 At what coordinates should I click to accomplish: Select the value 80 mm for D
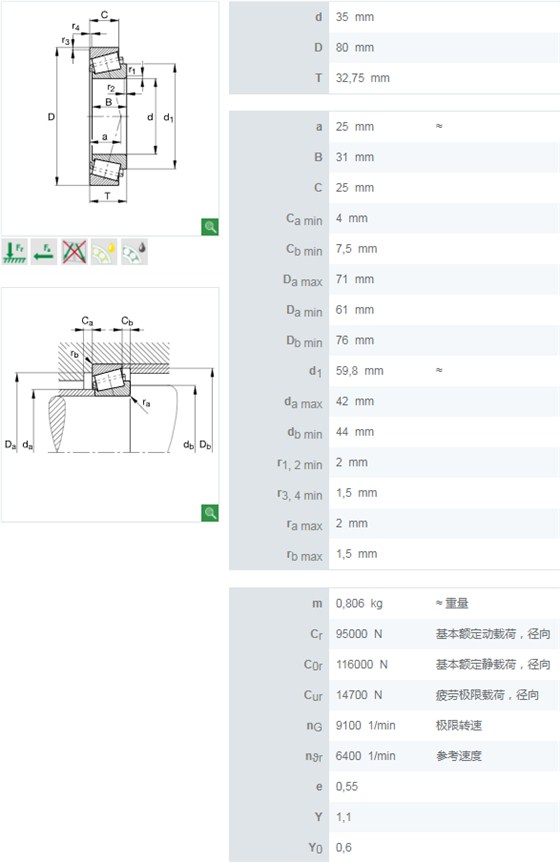[x=355, y=48]
